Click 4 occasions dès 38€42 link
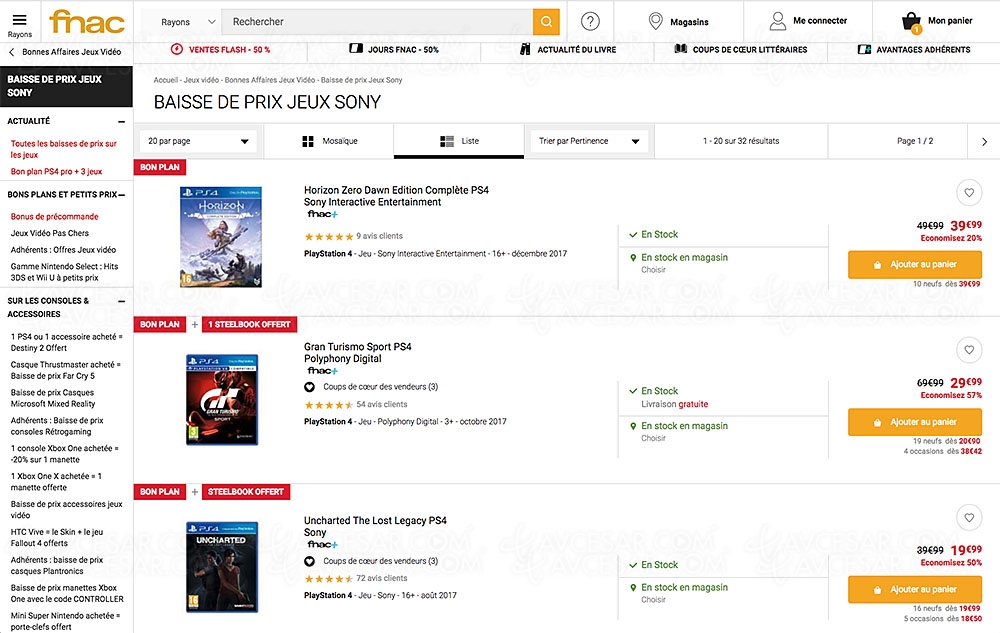Image resolution: width=1000 pixels, height=633 pixels. [x=943, y=451]
